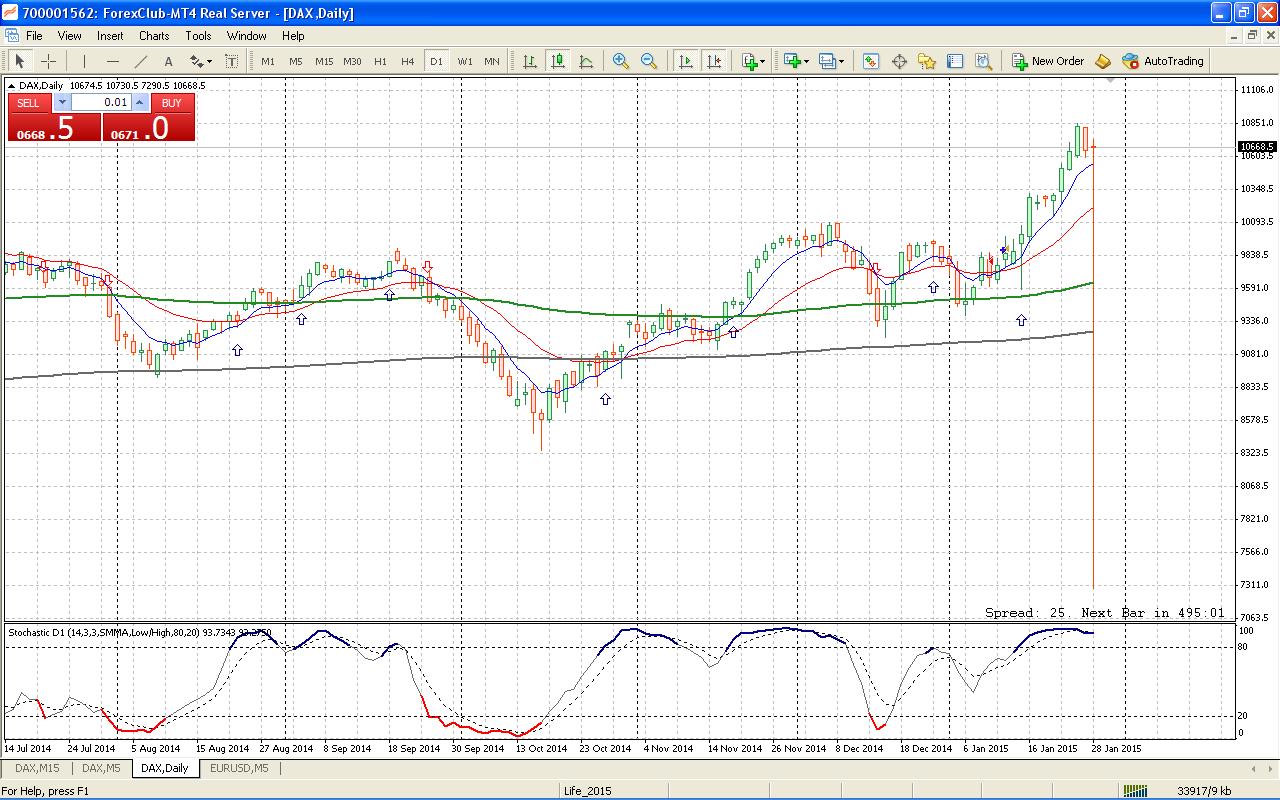The width and height of the screenshot is (1280, 800).
Task: Open the Window menu
Action: [246, 35]
